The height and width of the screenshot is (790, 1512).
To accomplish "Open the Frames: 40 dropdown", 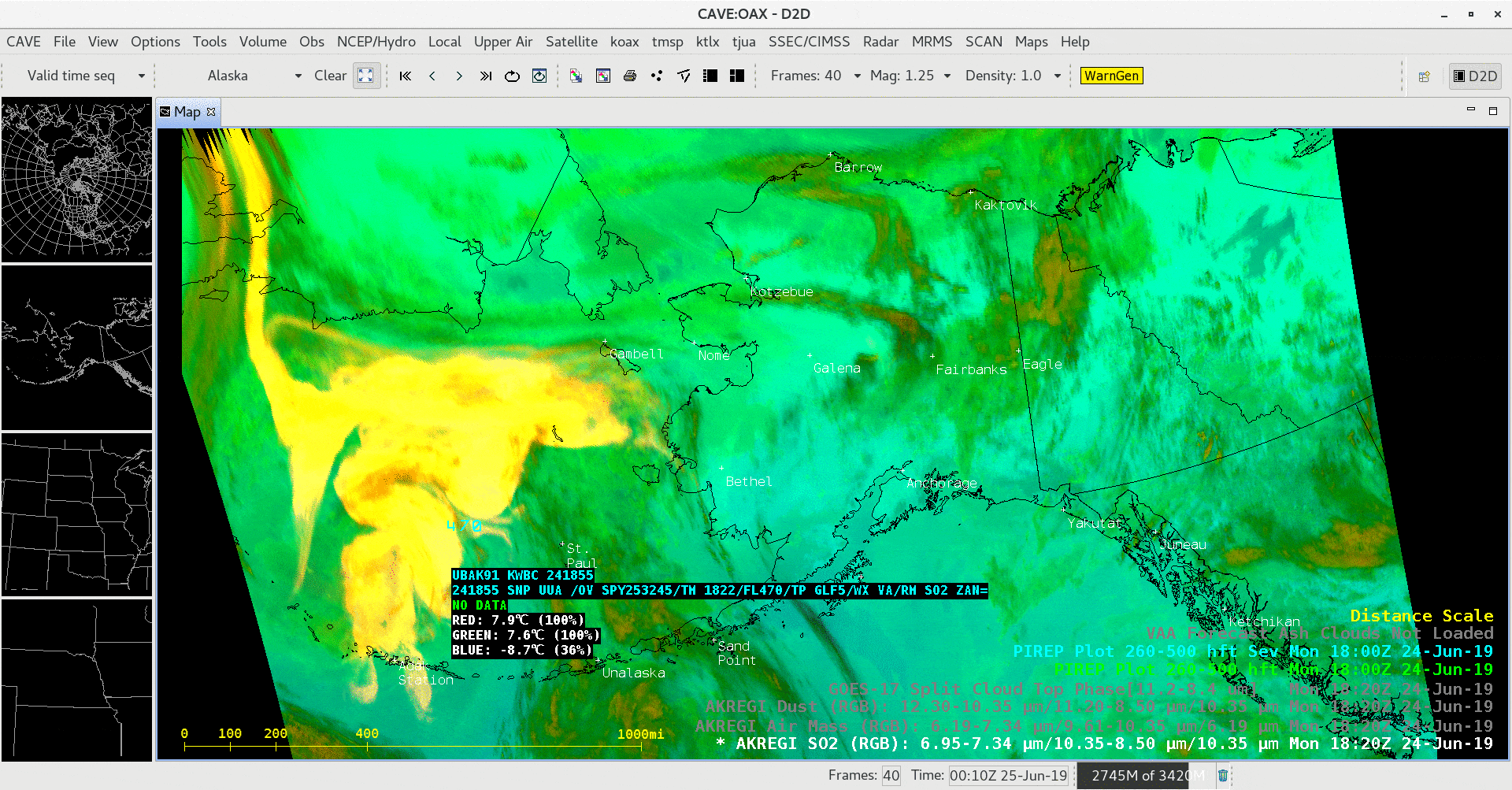I will tap(858, 76).
